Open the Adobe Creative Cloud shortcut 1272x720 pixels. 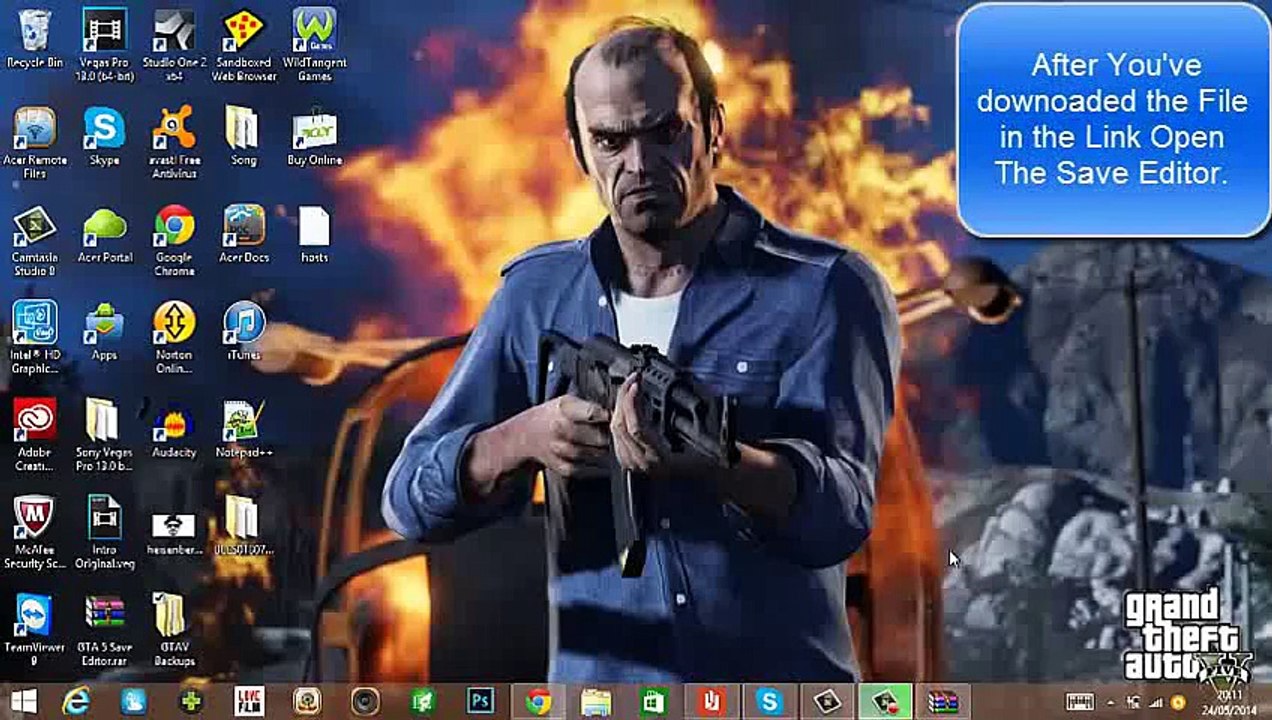(35, 435)
